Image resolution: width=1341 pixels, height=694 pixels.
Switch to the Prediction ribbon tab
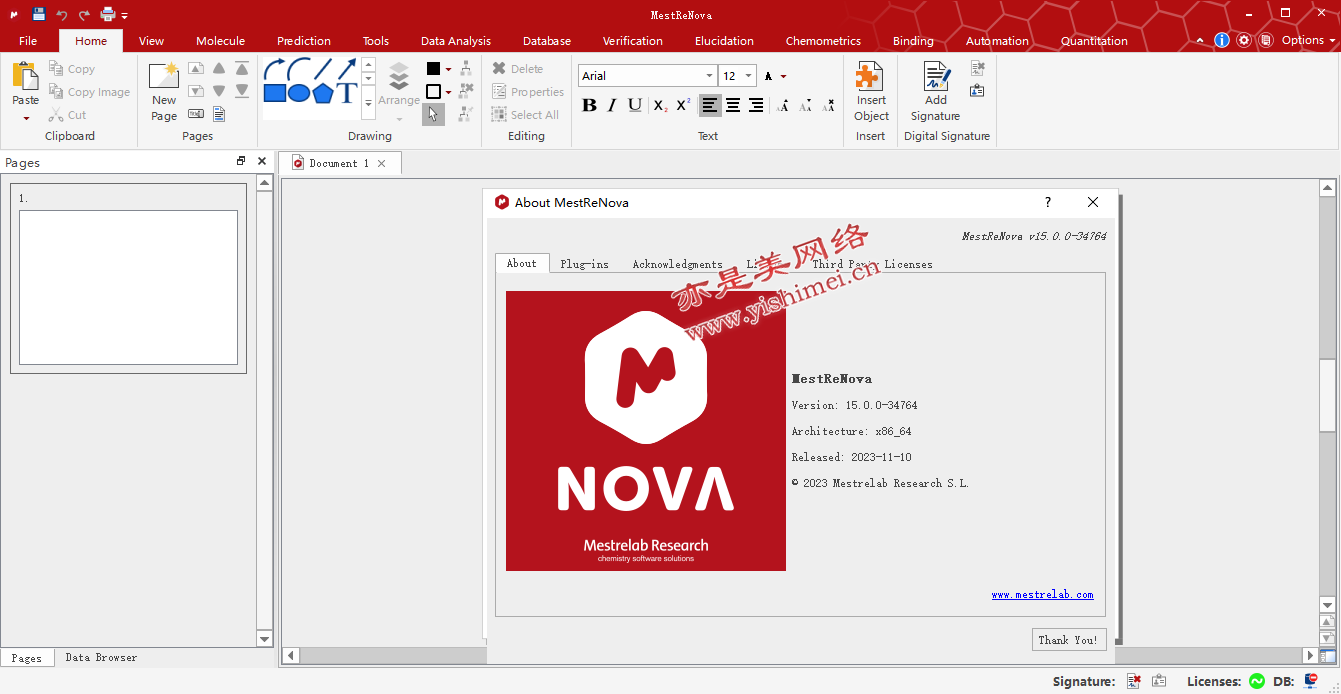point(304,41)
